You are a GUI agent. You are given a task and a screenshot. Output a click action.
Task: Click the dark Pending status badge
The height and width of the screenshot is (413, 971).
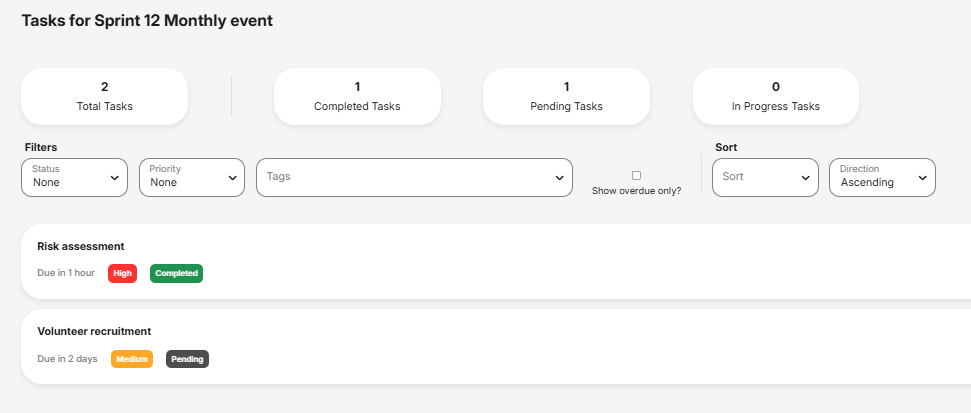[x=187, y=359]
